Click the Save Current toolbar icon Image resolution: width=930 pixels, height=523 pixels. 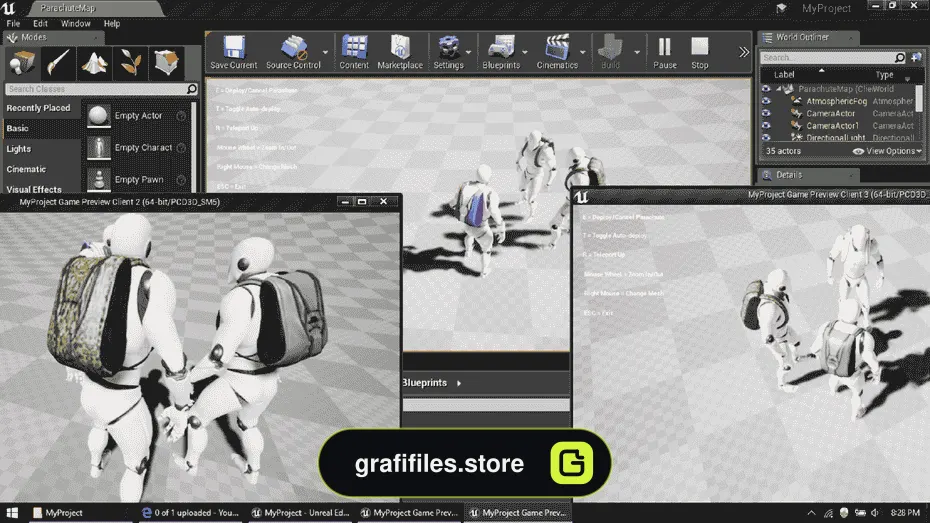pos(234,52)
